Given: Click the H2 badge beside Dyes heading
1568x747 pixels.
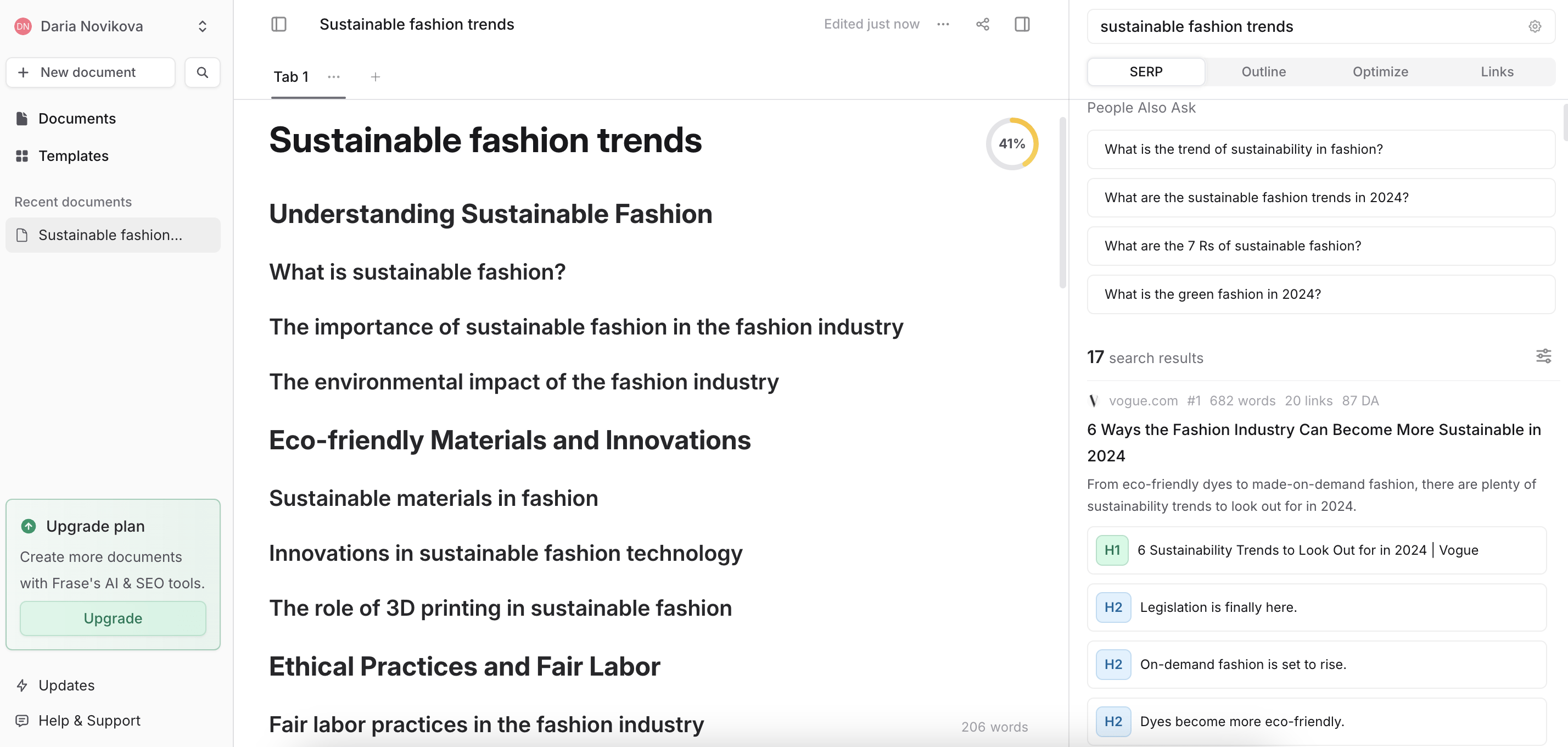Looking at the screenshot, I should pyautogui.click(x=1113, y=722).
